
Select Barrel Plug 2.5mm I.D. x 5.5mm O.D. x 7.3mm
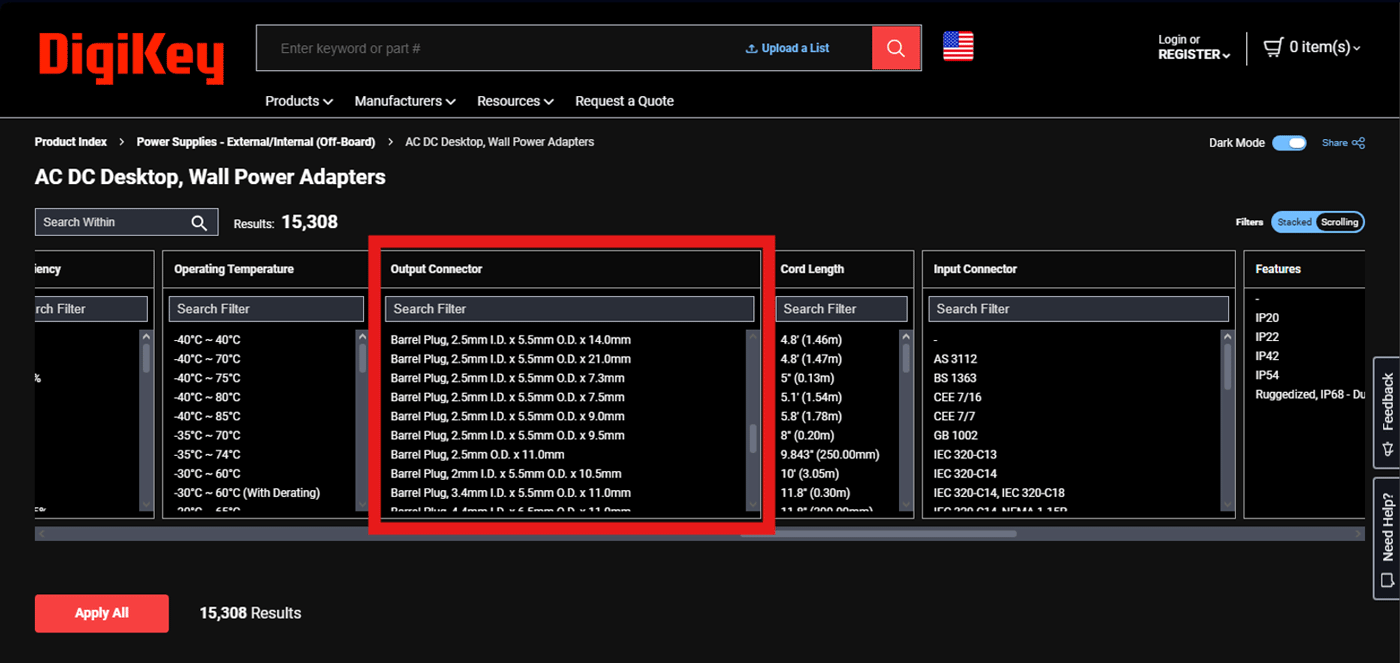[x=508, y=378]
